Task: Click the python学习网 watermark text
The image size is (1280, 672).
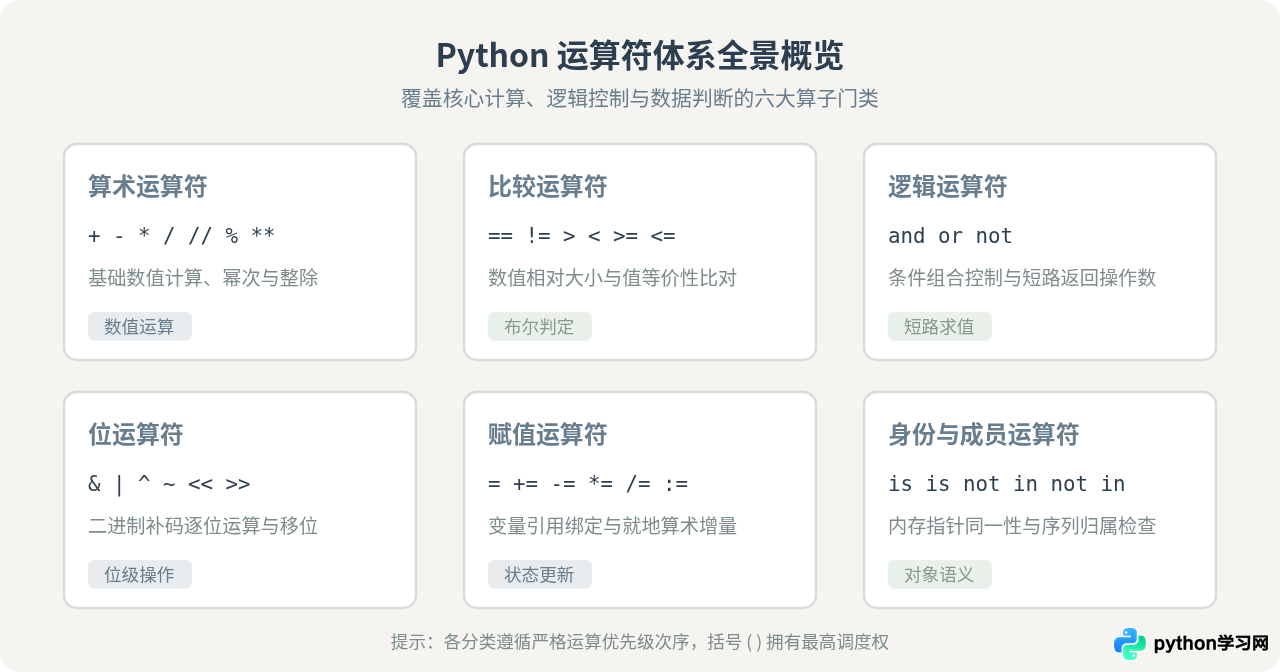Action: 1211,644
